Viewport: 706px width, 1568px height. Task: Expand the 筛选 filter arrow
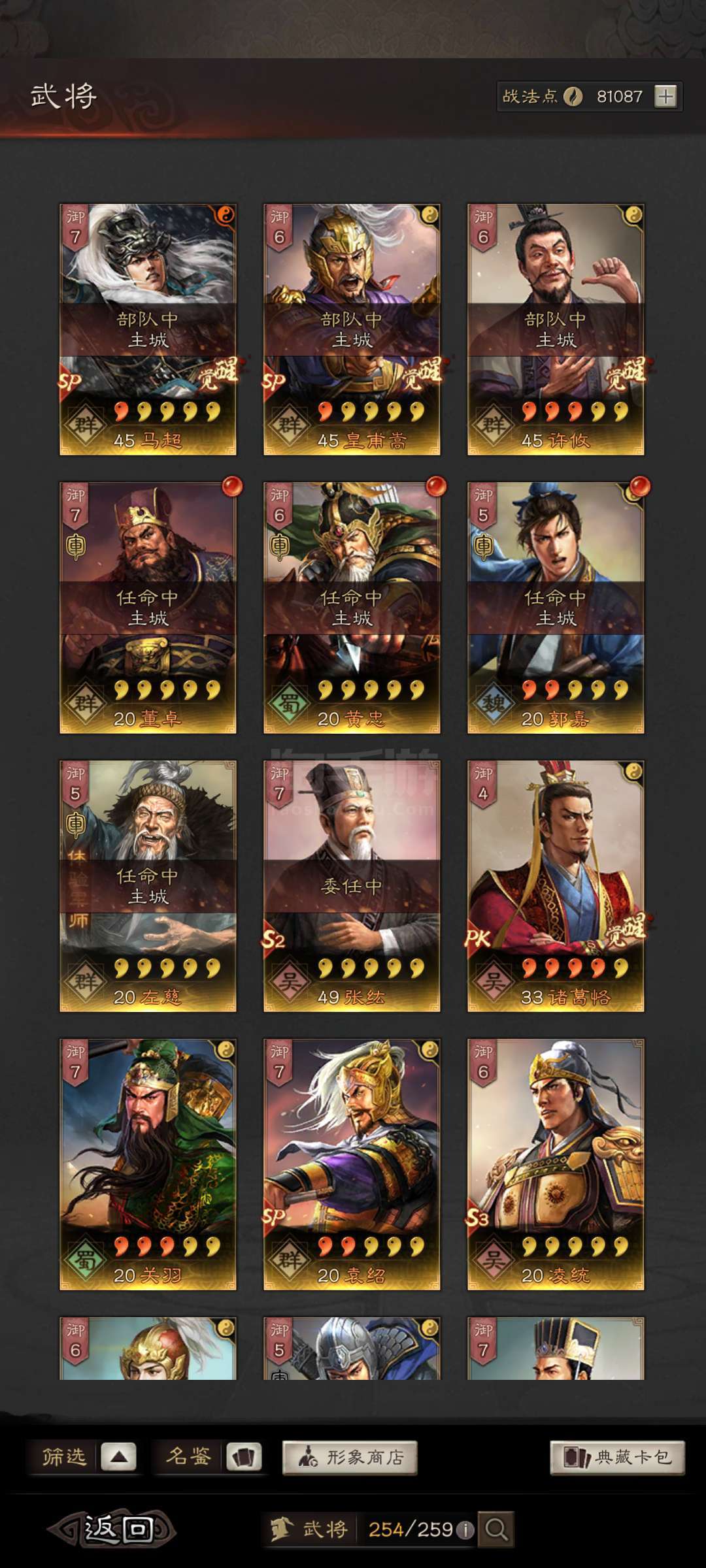[118, 1457]
